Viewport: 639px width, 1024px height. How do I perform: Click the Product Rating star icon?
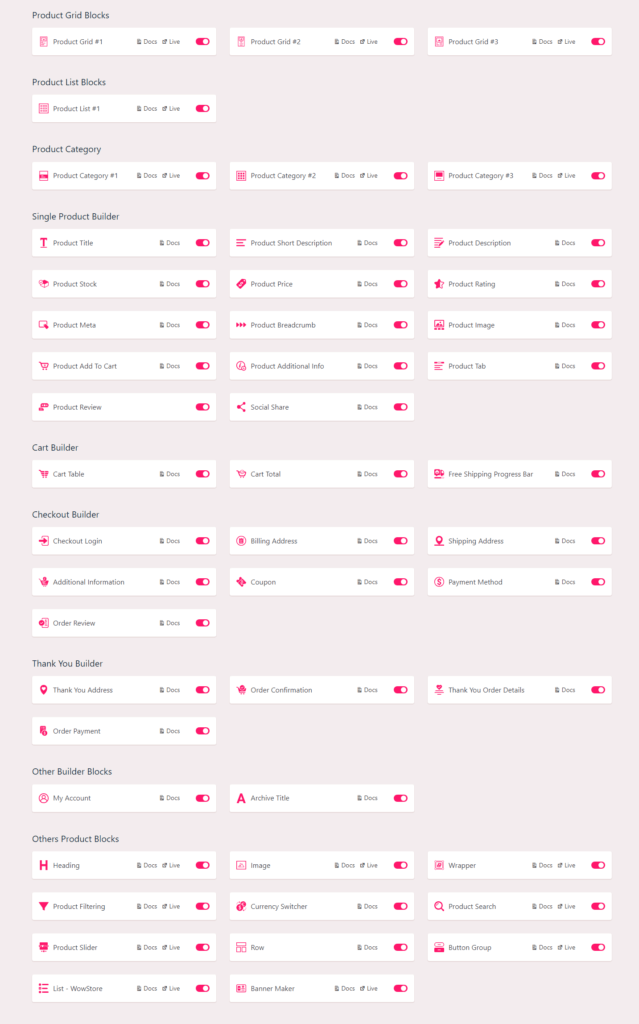439,284
